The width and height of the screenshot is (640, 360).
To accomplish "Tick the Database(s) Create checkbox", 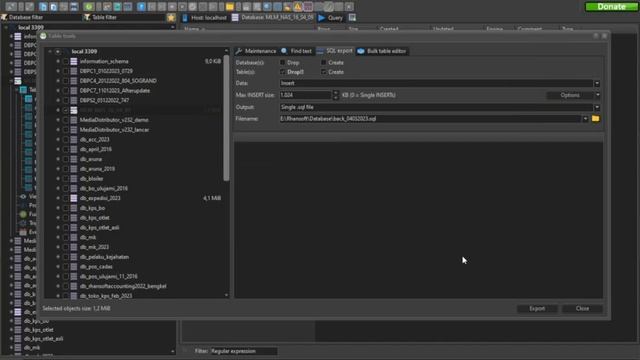I will 323,62.
